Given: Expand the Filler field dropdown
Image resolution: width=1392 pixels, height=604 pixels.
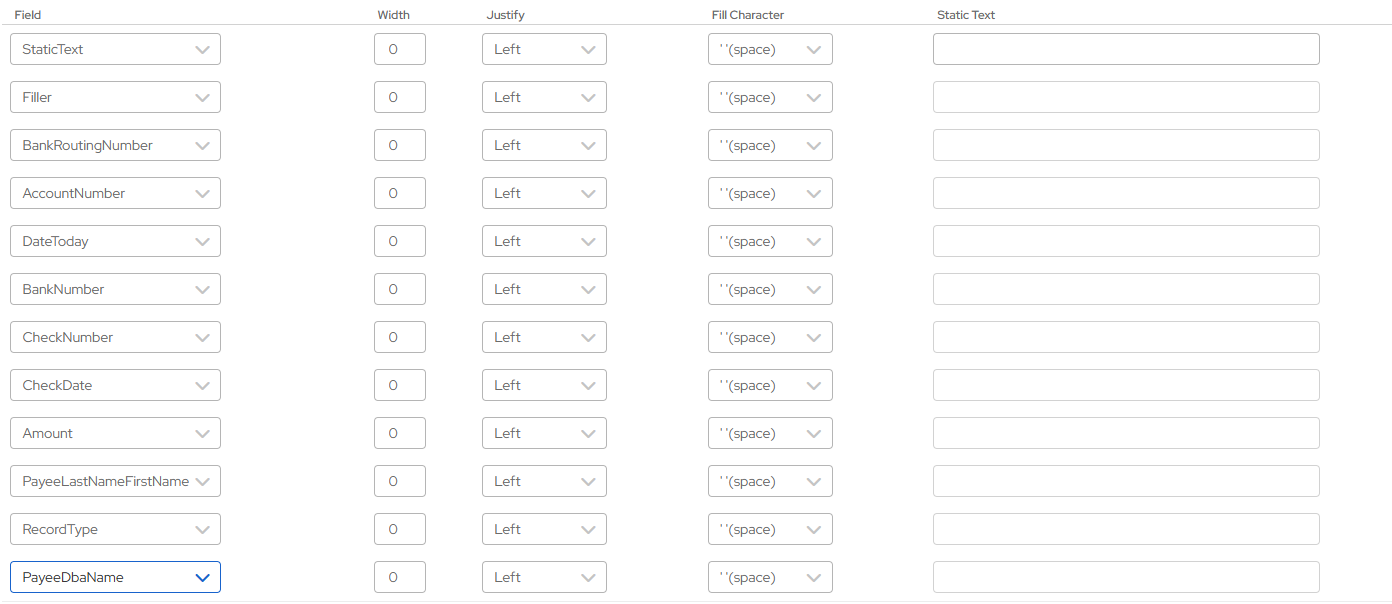Looking at the screenshot, I should 115,97.
